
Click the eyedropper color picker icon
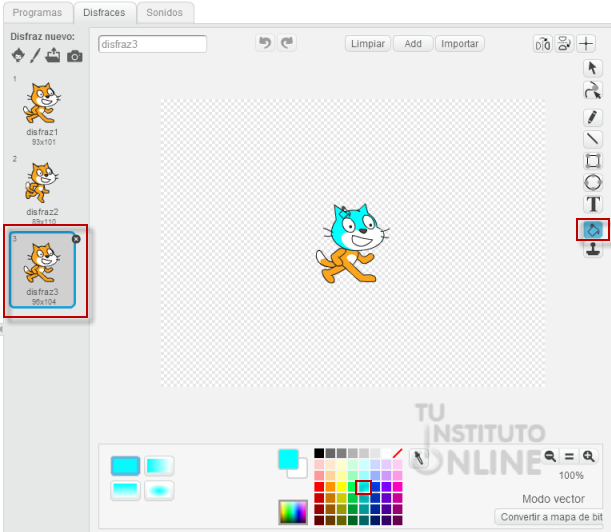coord(420,458)
